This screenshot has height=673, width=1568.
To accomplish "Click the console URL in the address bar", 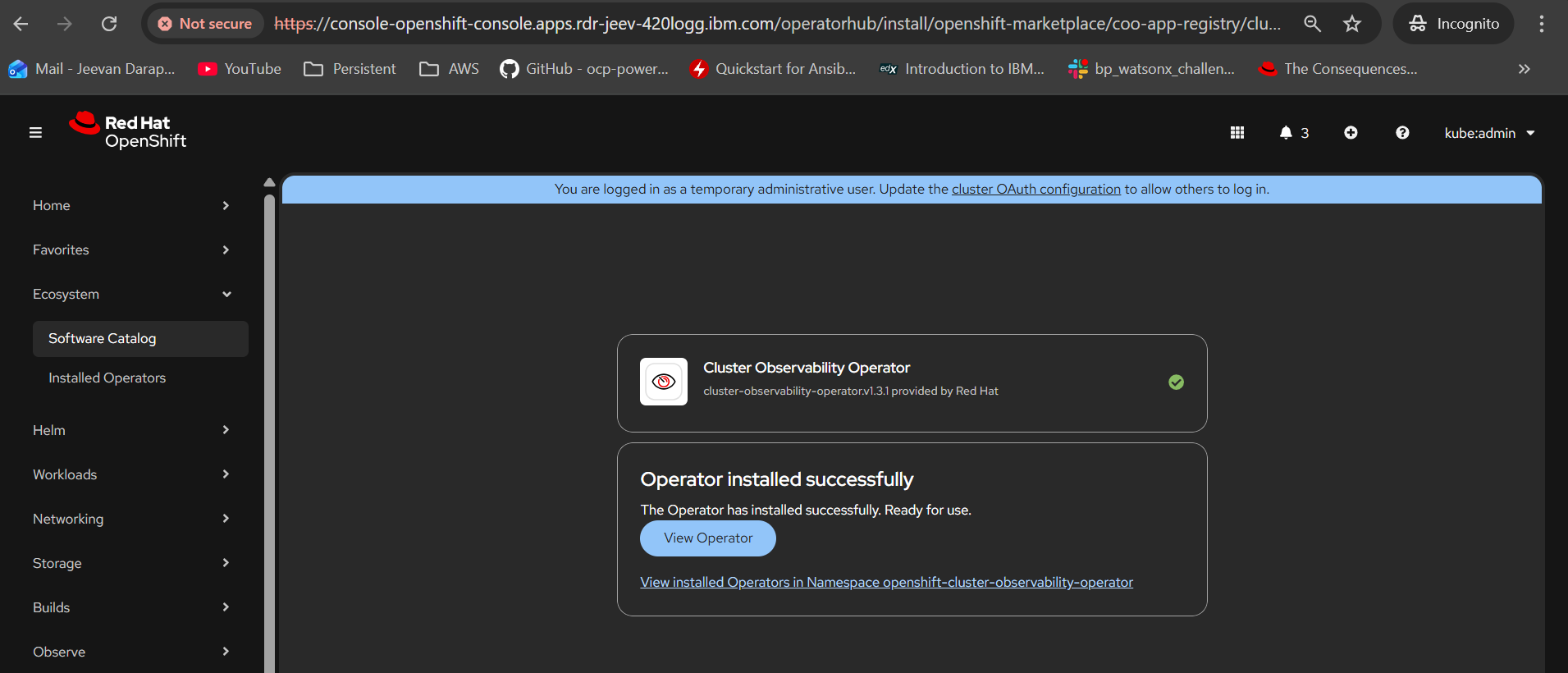I will tap(777, 24).
